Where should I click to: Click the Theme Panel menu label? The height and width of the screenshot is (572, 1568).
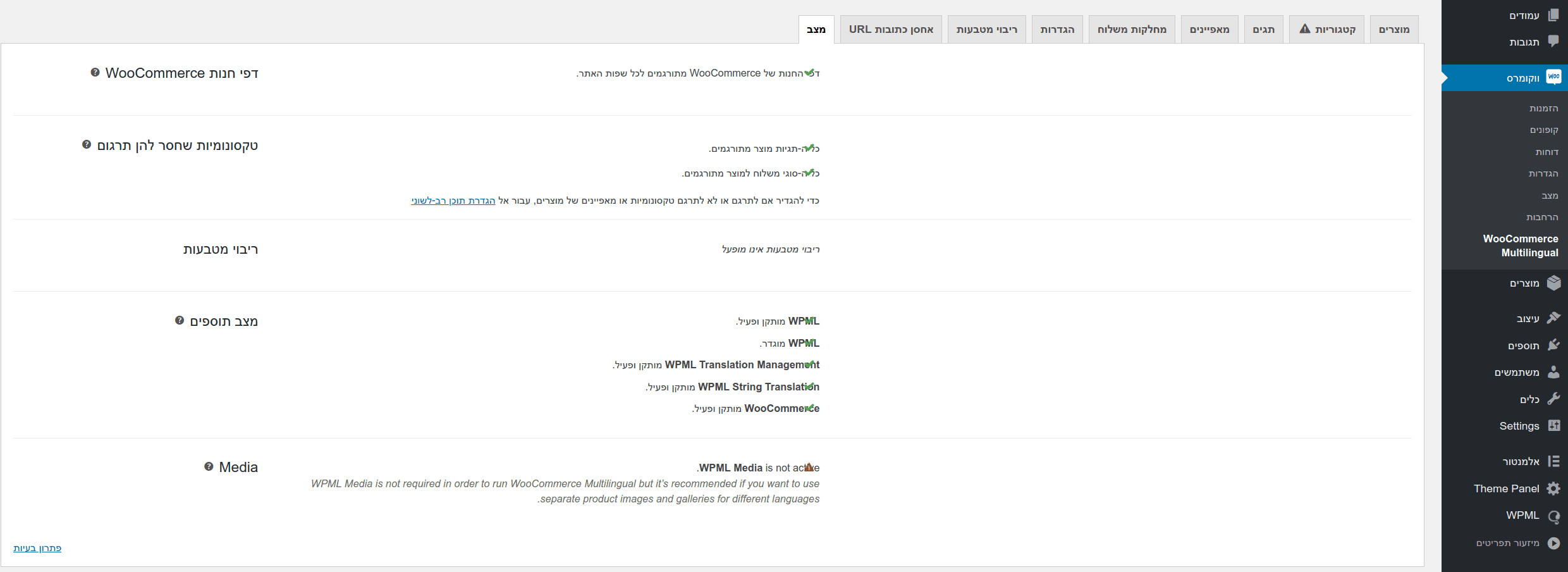point(1506,488)
